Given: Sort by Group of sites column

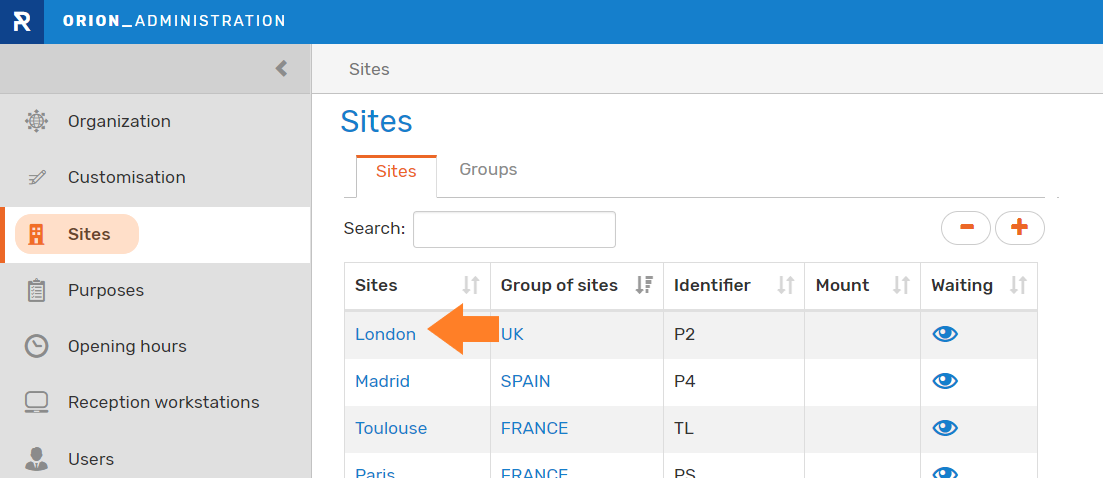Looking at the screenshot, I should click(644, 285).
